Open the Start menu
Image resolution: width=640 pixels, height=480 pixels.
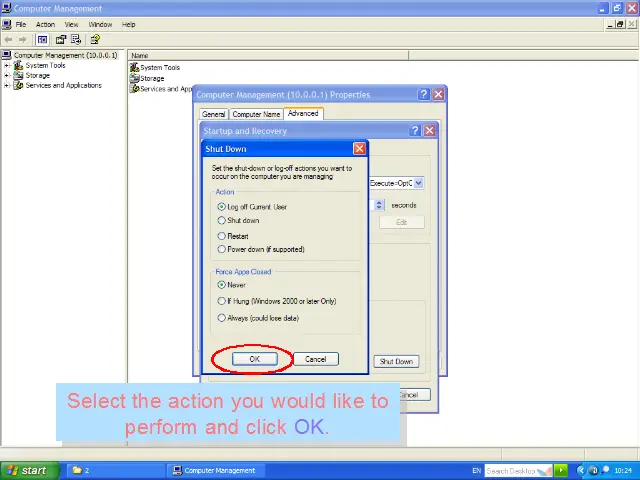click(x=29, y=471)
